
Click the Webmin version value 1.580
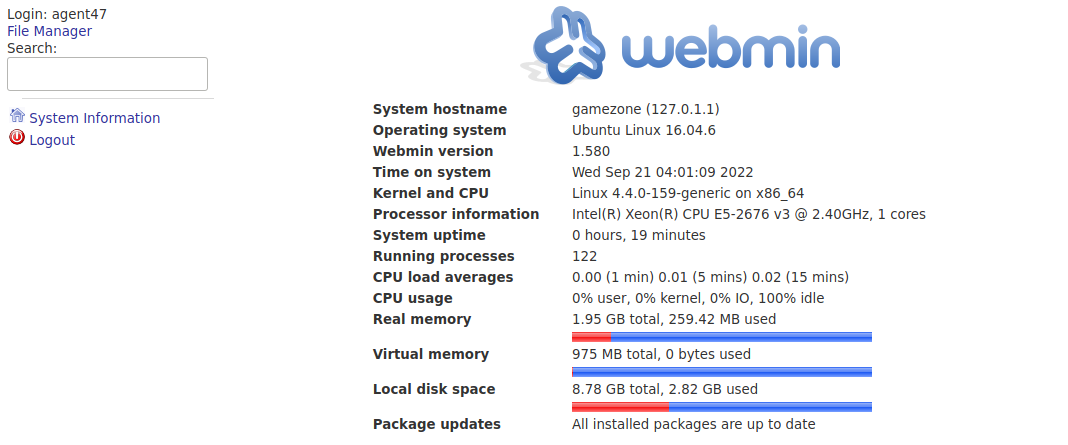(591, 151)
